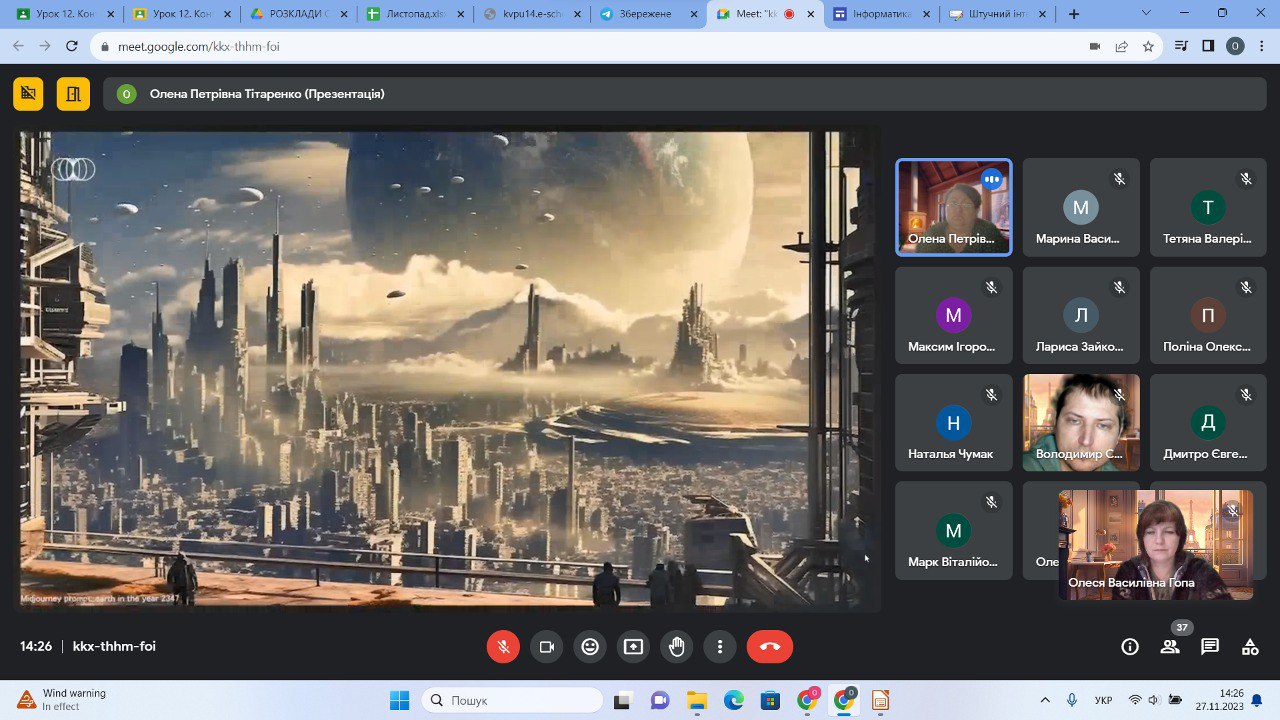Screen dimensions: 1280x720
Task: Open the Activities icon
Action: [1250, 647]
